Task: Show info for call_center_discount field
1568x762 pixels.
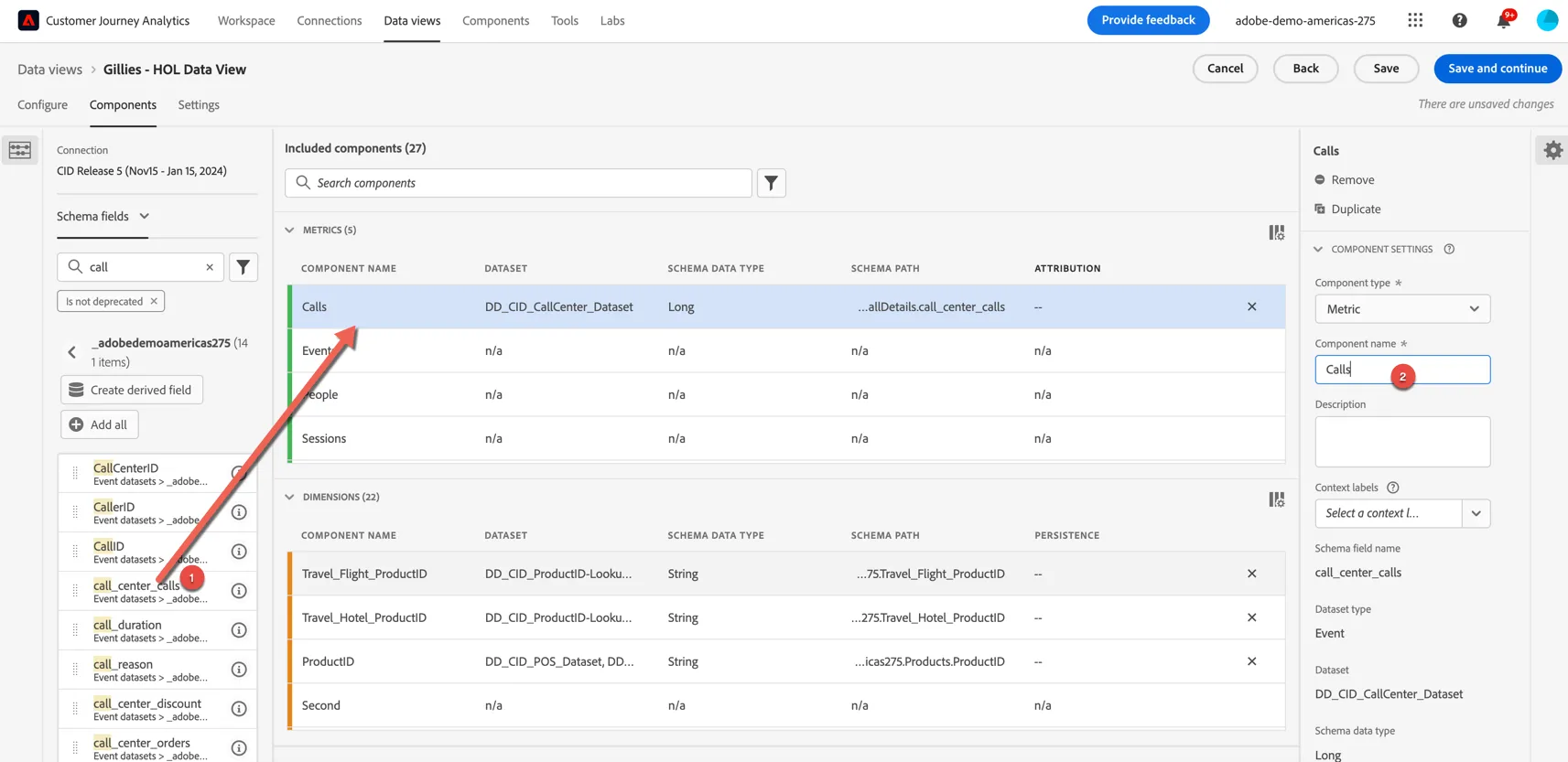Action: click(x=239, y=709)
